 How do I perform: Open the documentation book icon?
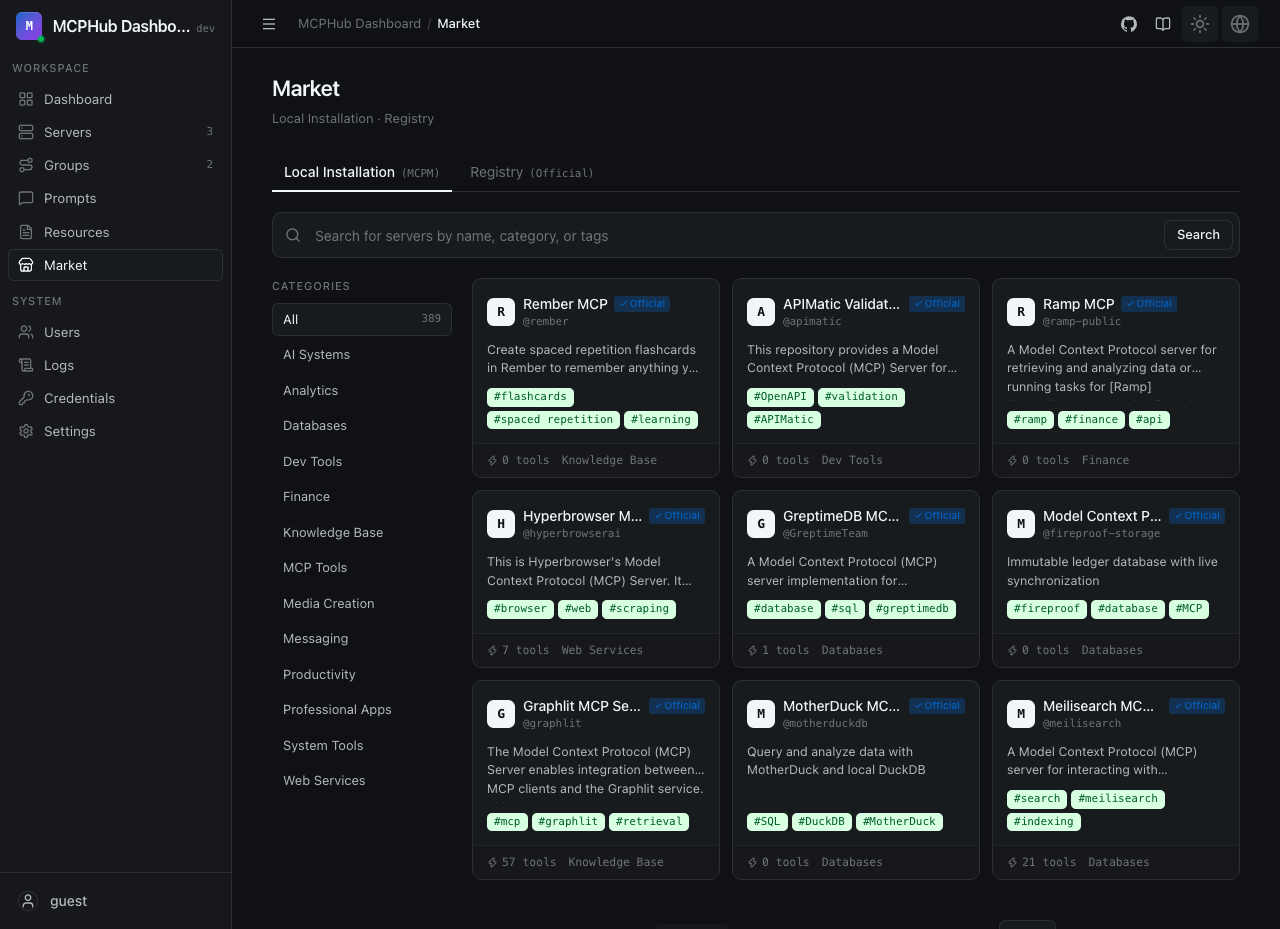1163,24
